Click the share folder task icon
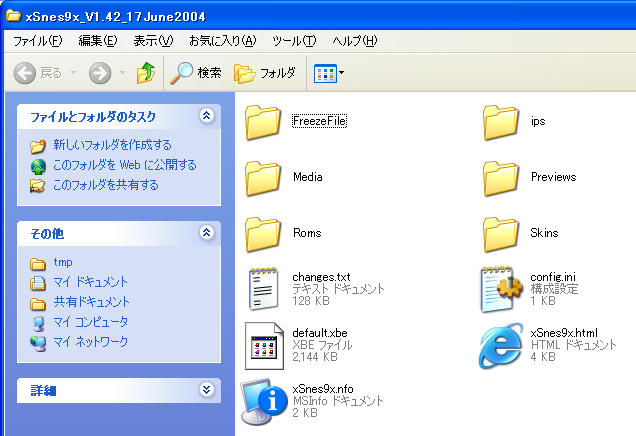Viewport: 636px width, 436px height. pos(37,186)
